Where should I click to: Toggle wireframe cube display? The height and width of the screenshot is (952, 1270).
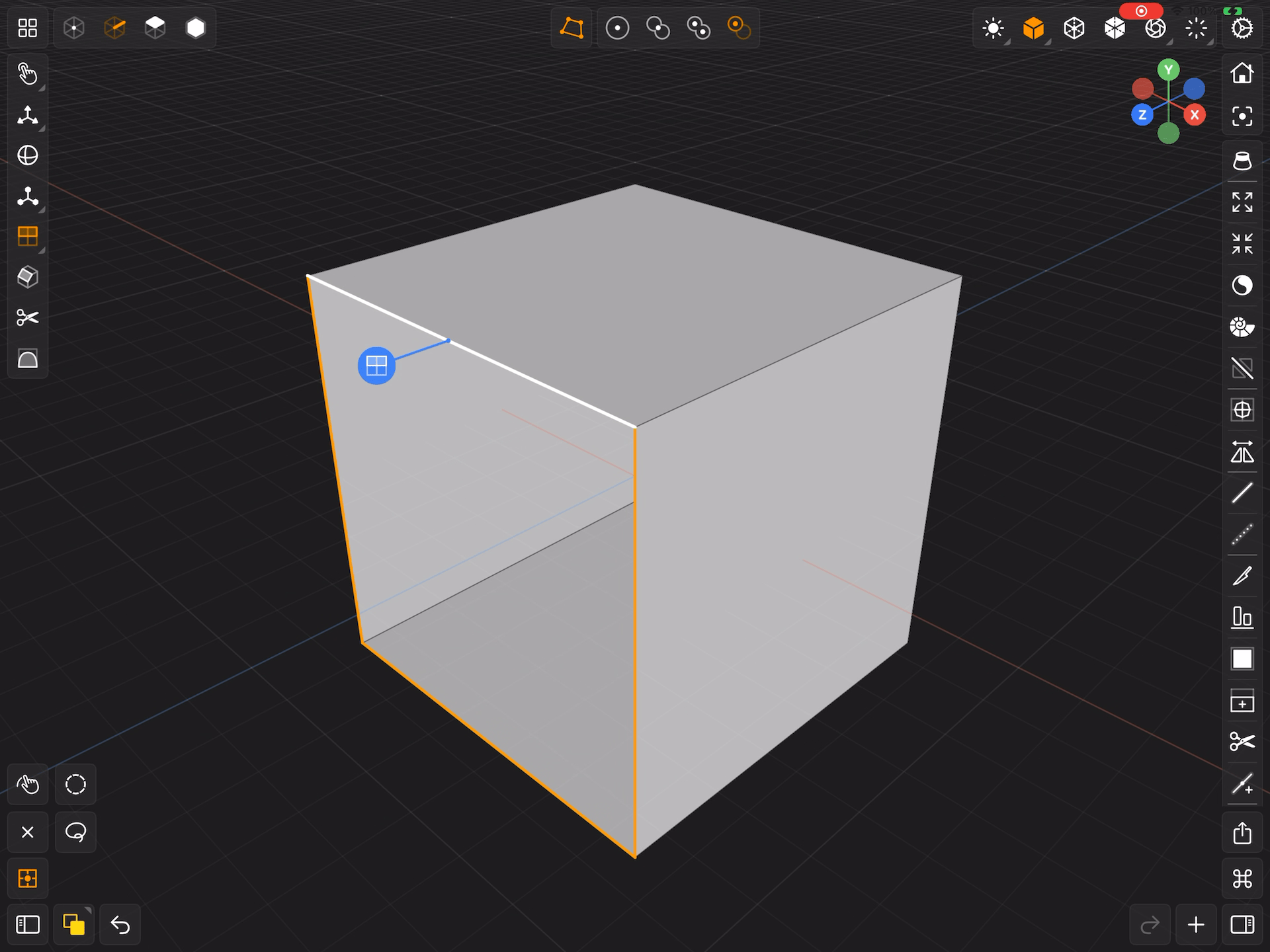(x=1074, y=28)
